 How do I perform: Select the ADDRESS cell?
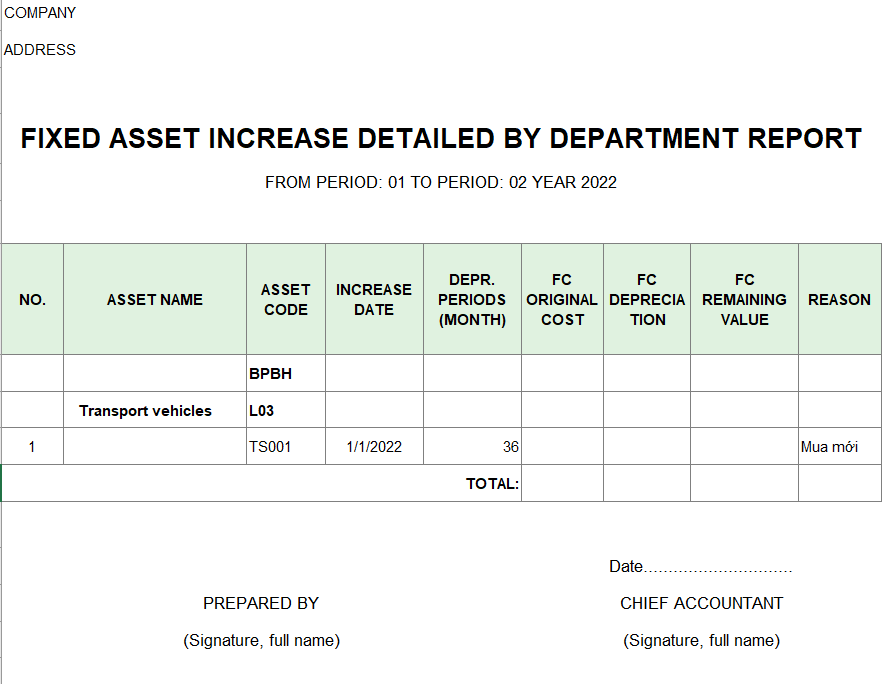40,50
